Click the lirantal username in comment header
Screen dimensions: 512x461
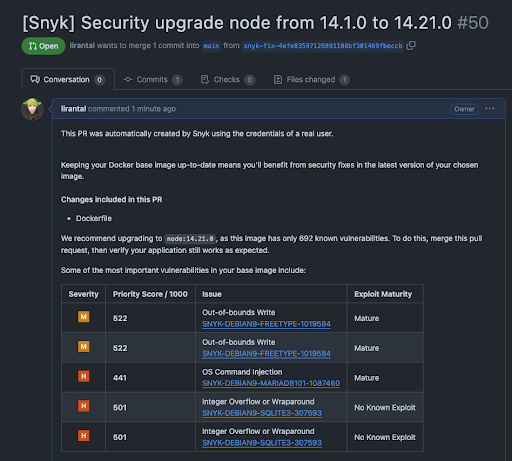pos(73,109)
